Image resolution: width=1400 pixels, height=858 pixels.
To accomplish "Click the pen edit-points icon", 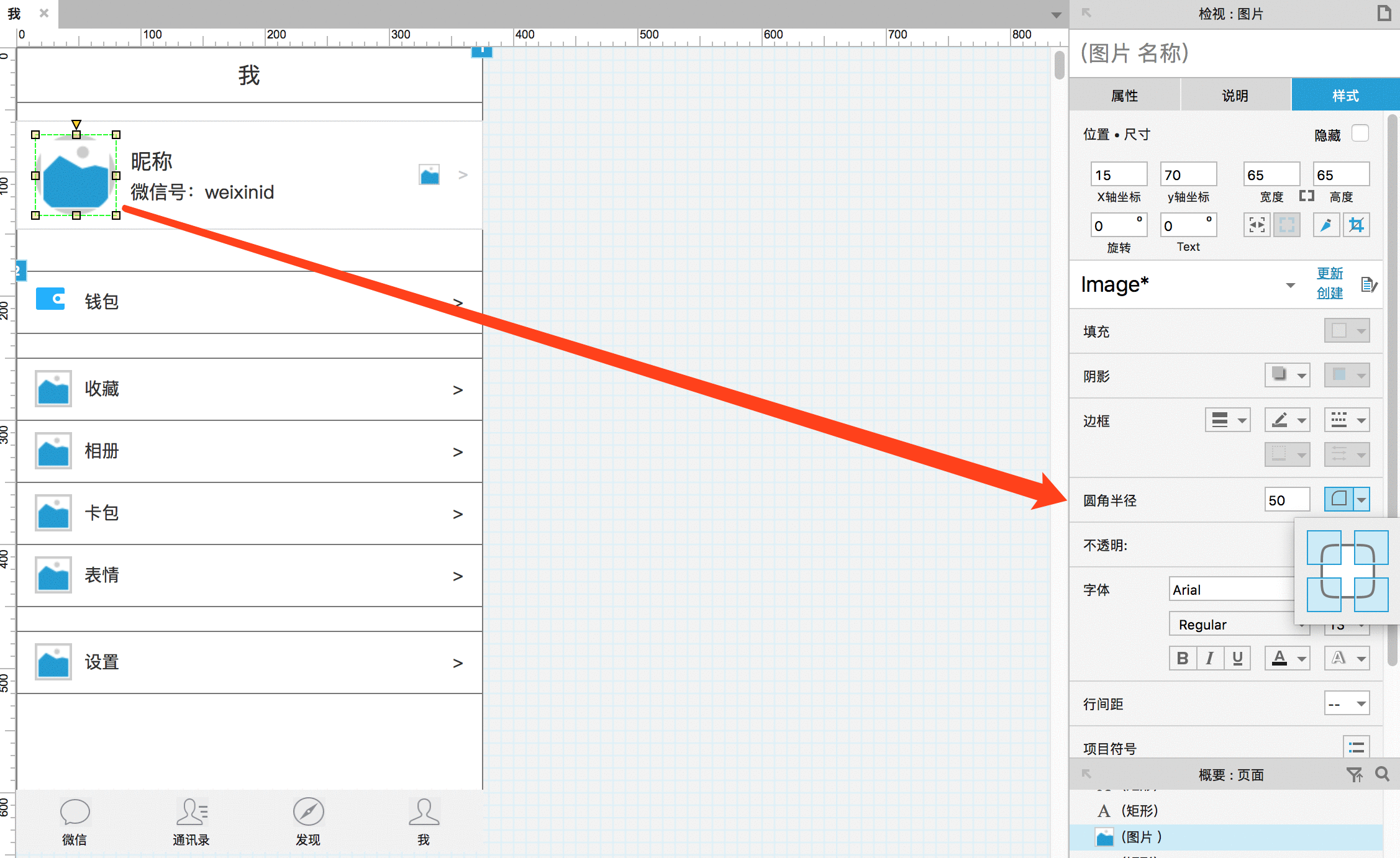I will point(1326,225).
